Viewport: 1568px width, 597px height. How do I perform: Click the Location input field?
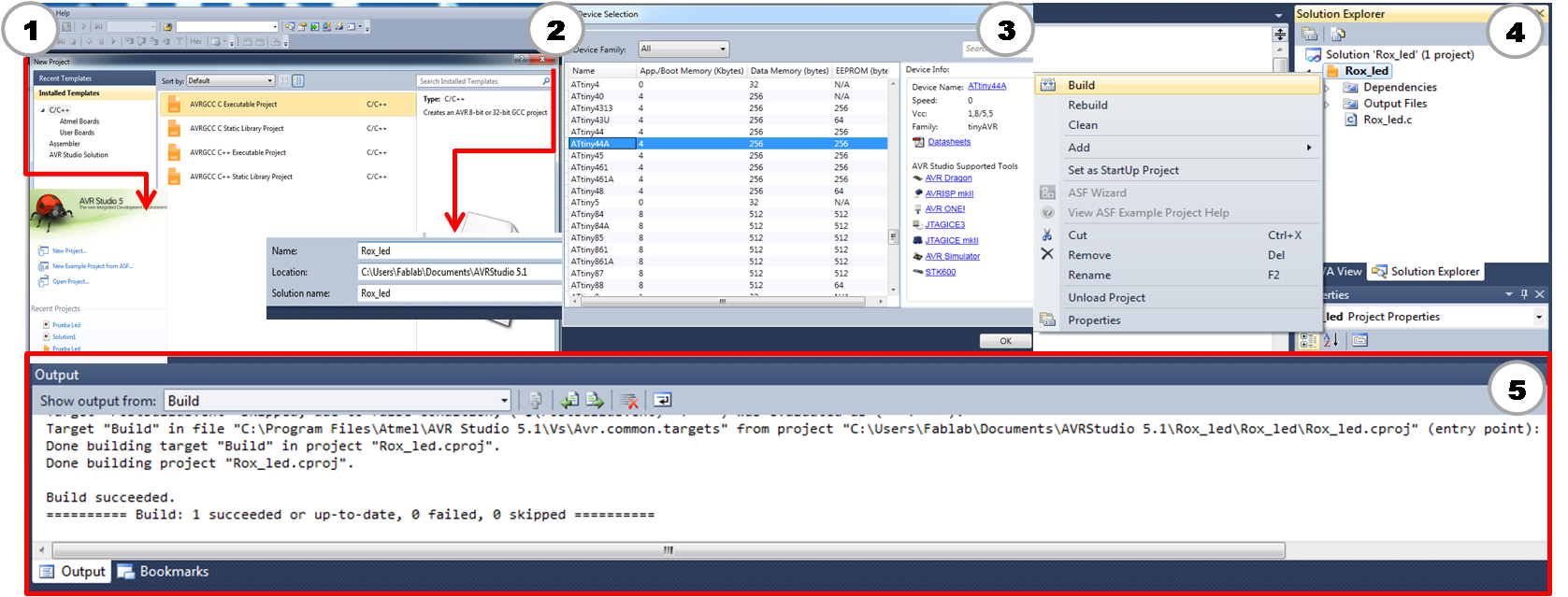click(x=459, y=272)
